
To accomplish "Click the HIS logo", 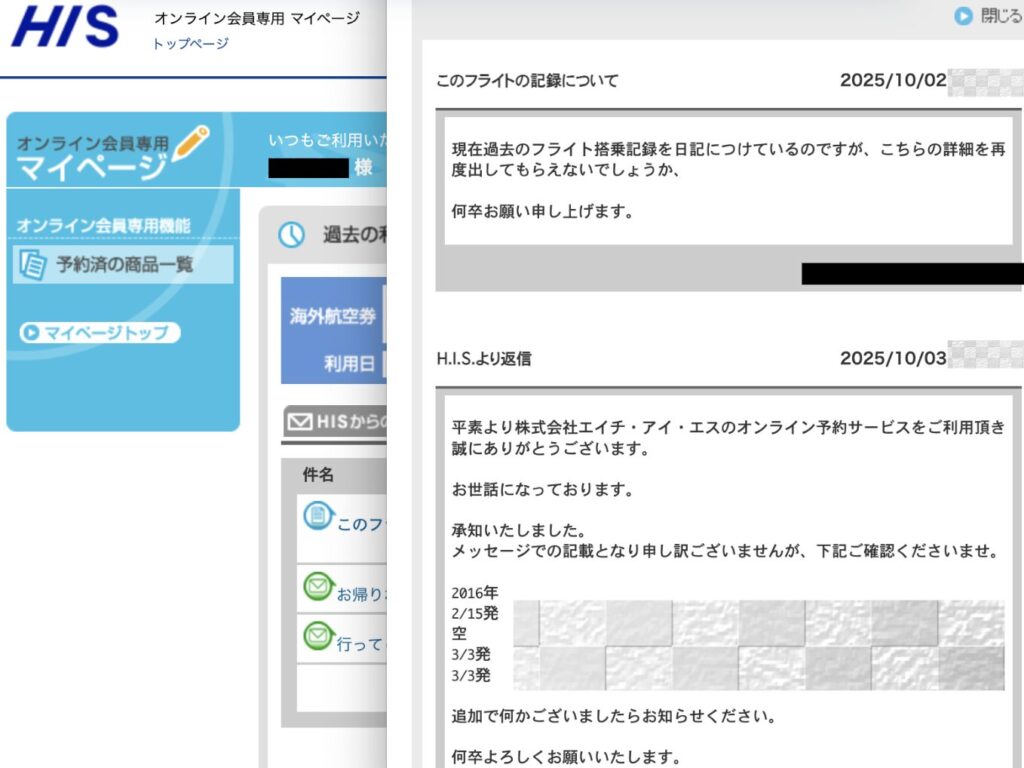I will point(65,27).
